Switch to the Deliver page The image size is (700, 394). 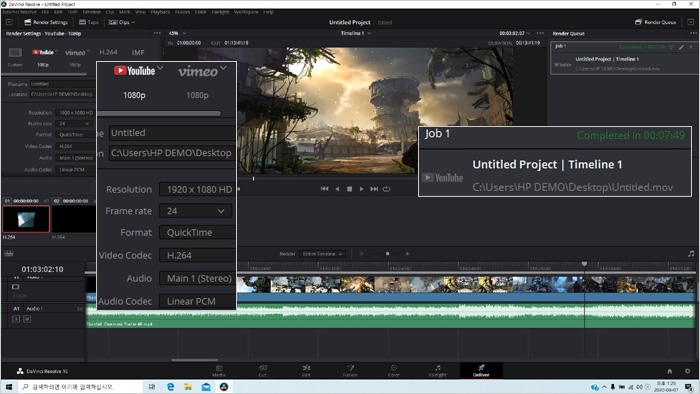point(481,371)
